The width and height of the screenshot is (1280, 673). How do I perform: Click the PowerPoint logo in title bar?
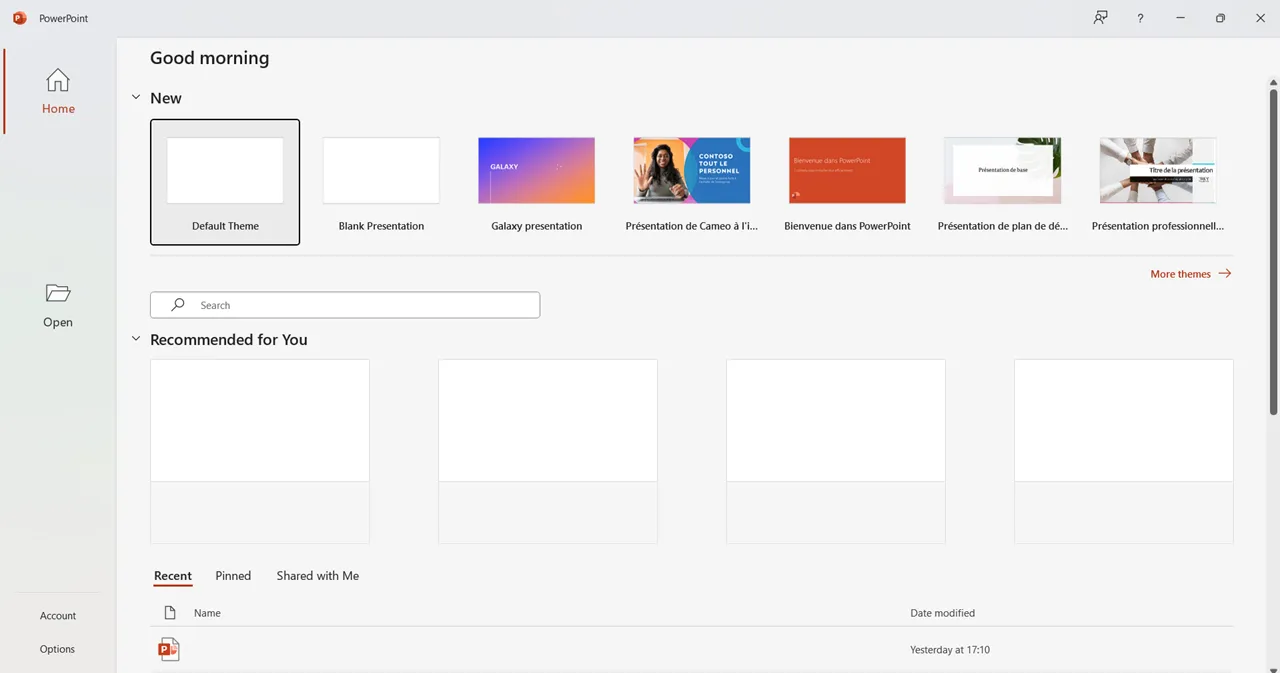[20, 18]
